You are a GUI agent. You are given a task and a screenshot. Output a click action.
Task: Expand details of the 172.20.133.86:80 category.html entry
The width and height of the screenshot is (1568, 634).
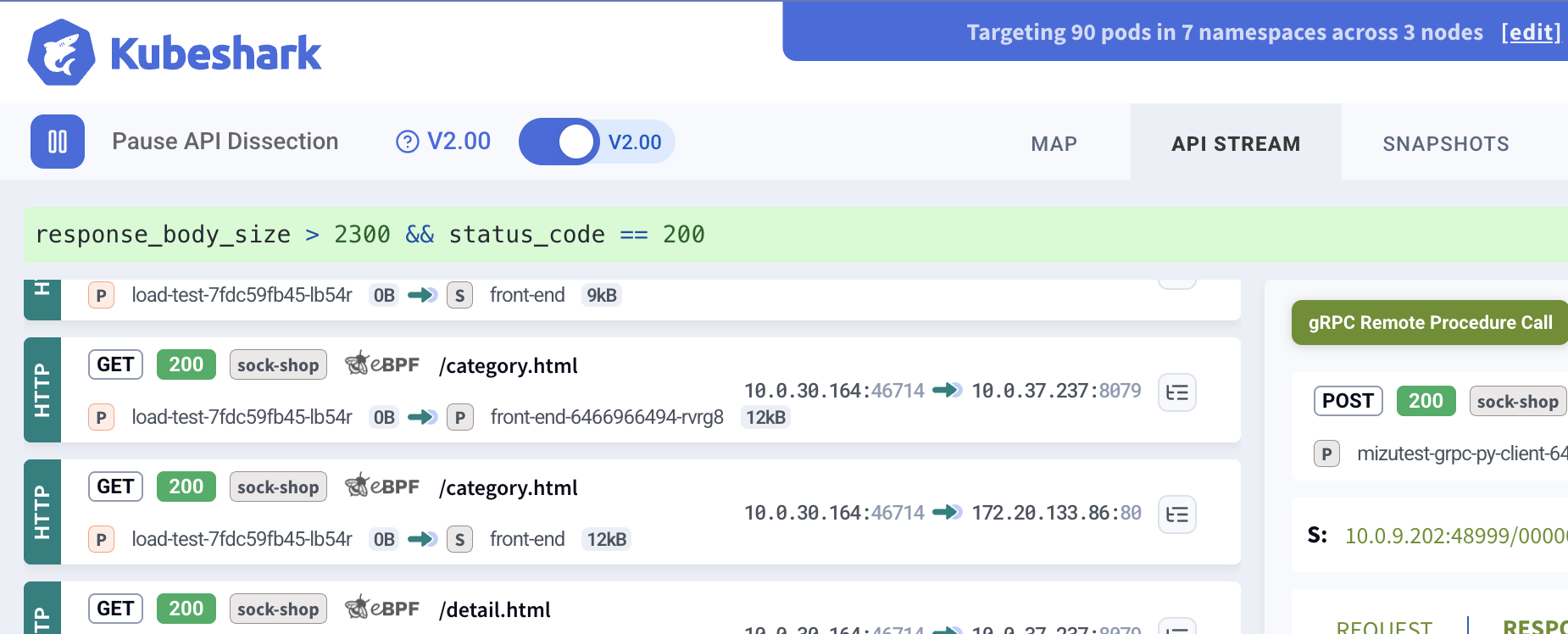click(1176, 514)
